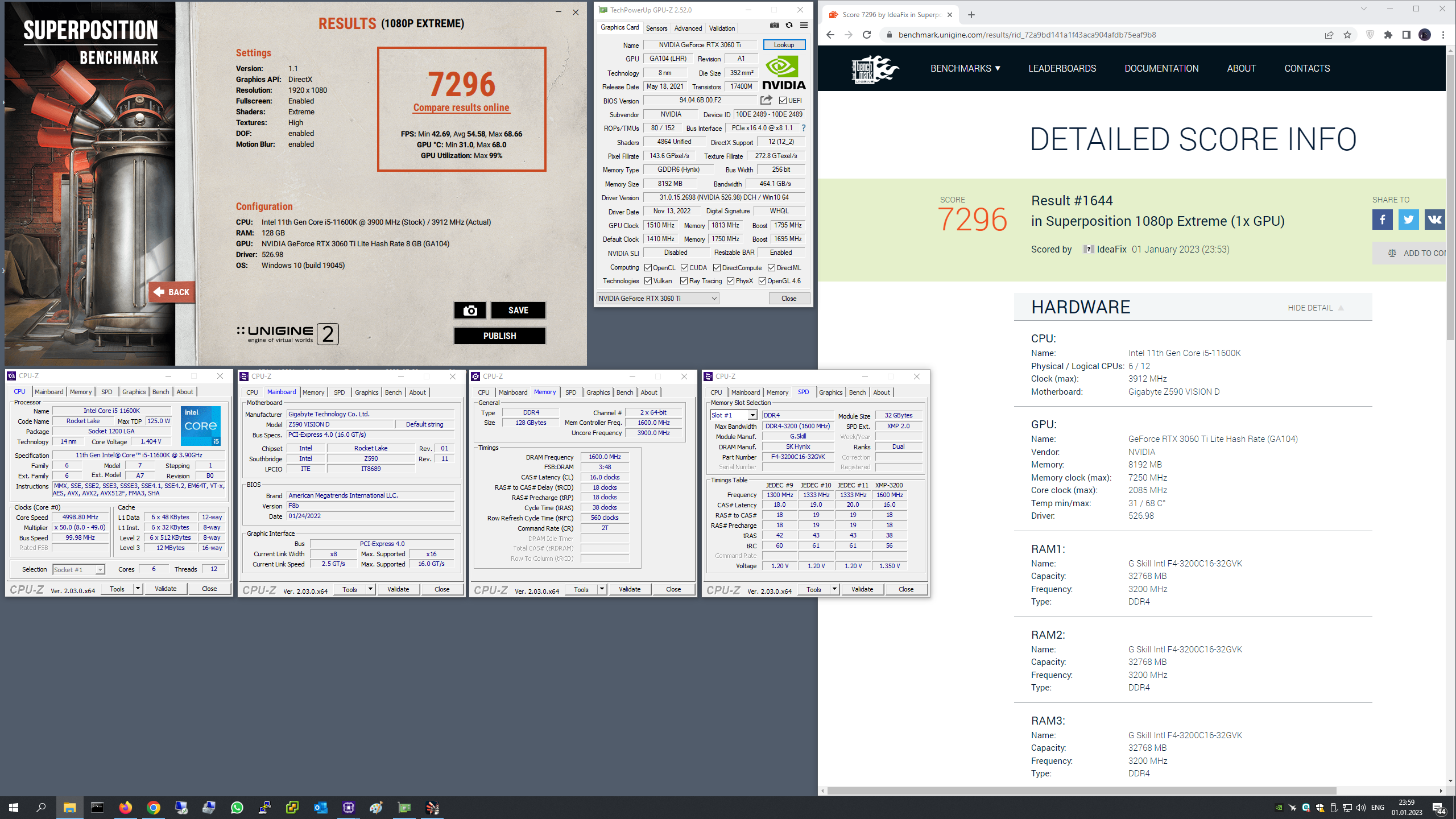The width and height of the screenshot is (1456, 819).
Task: Open LEADERBOARDS on website nav
Action: point(1062,68)
